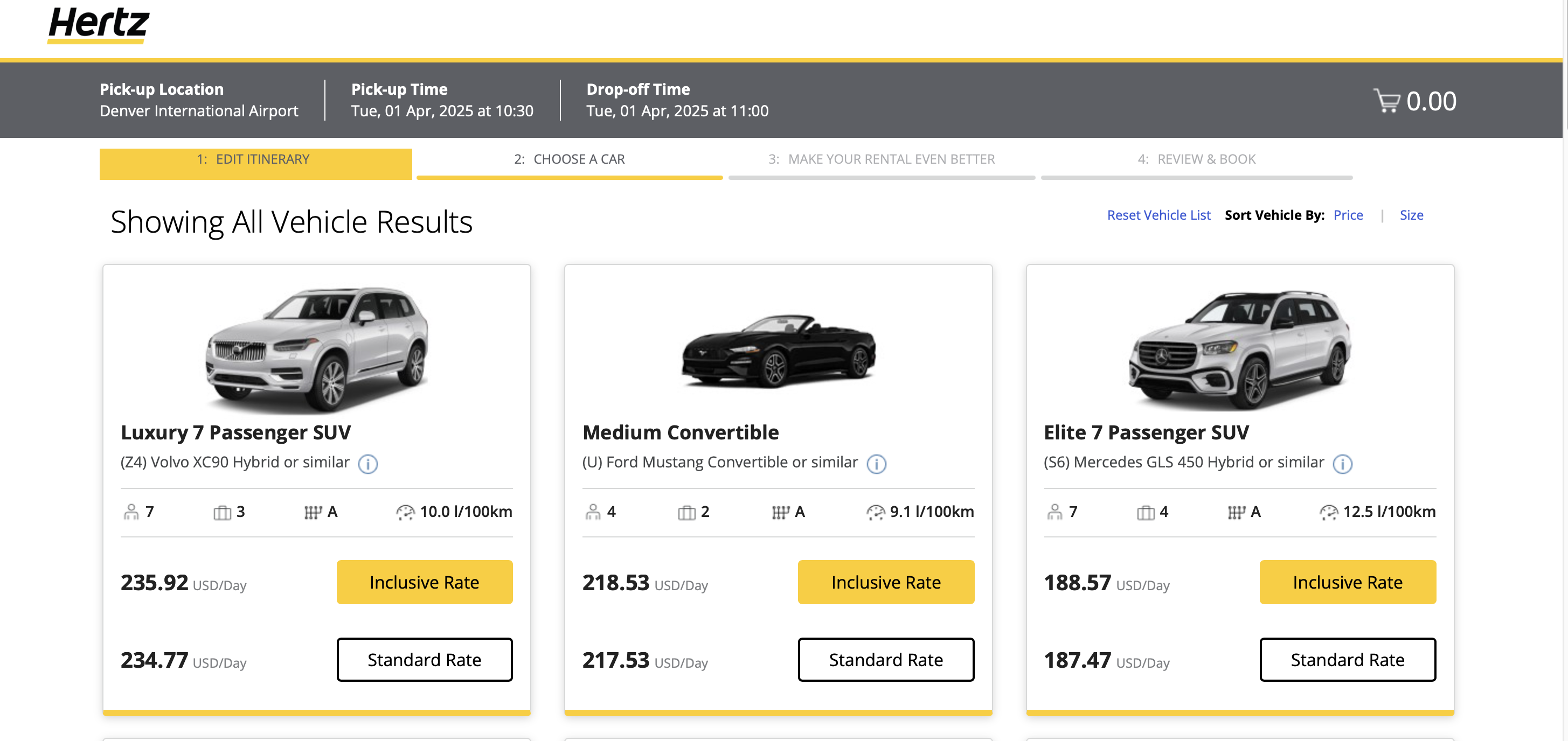Click luggage icon on Elite 7 Passenger SUV
Viewport: 1568px width, 741px height.
(1146, 513)
